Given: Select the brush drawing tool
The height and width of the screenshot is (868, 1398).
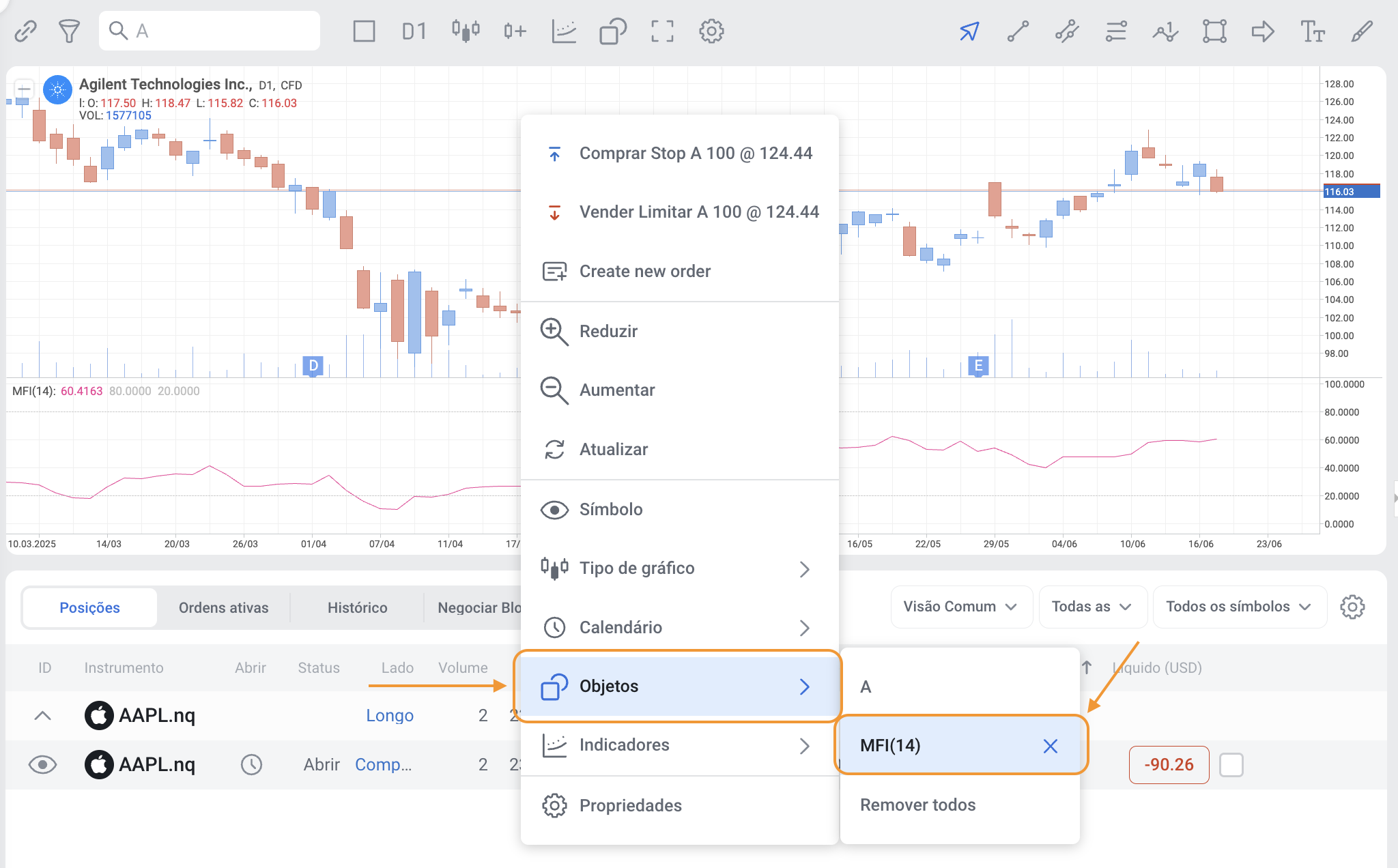Looking at the screenshot, I should (1361, 31).
